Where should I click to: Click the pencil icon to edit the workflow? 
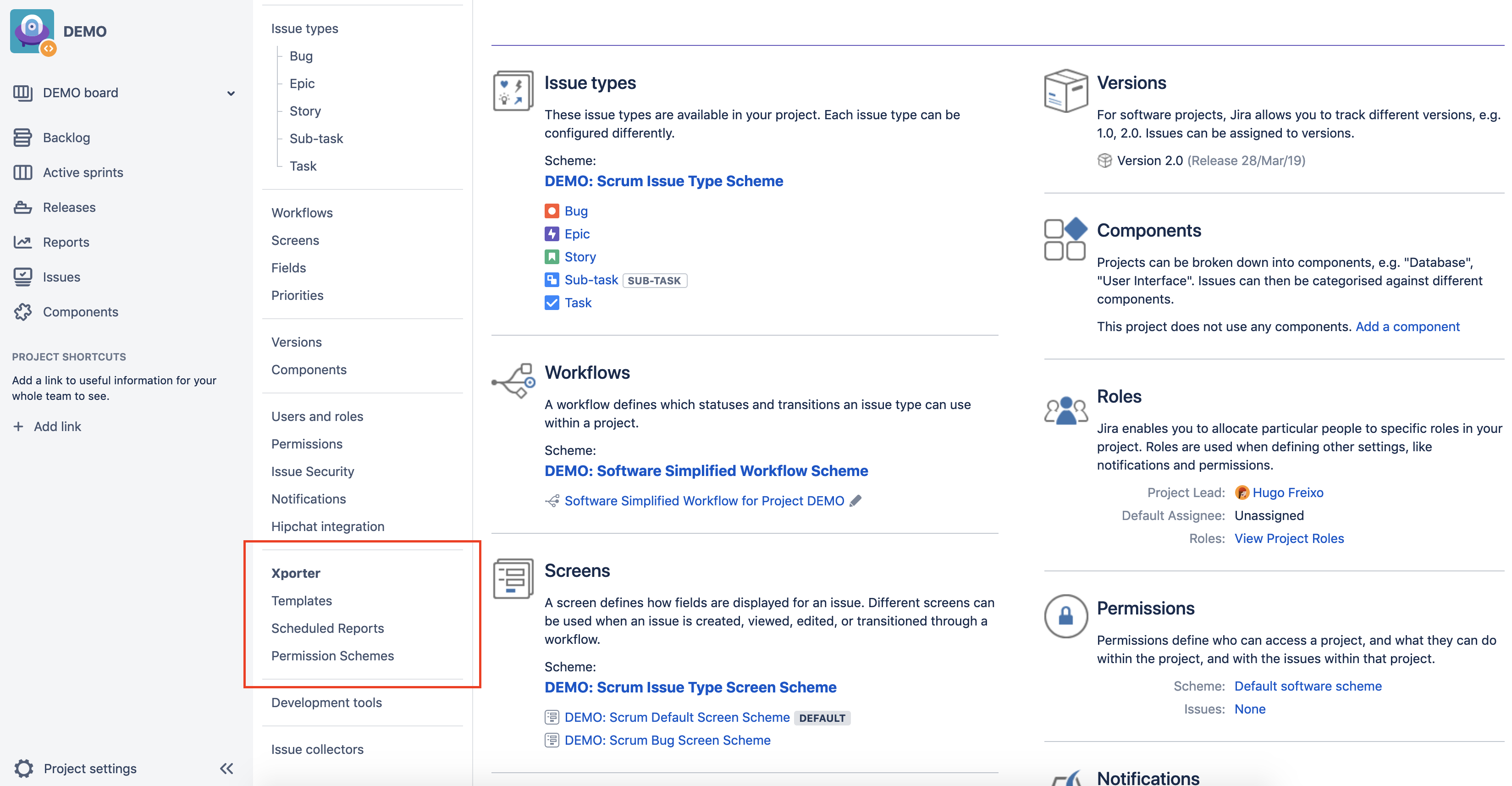pos(856,501)
